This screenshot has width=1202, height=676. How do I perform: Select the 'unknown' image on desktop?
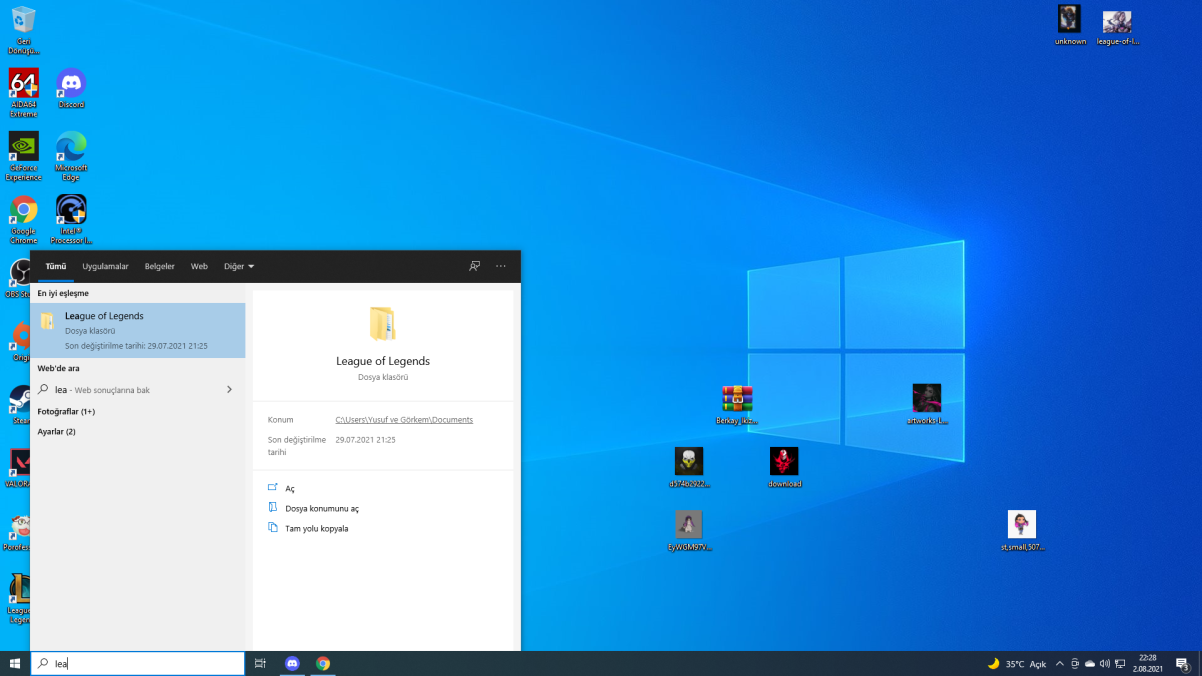click(x=1070, y=25)
